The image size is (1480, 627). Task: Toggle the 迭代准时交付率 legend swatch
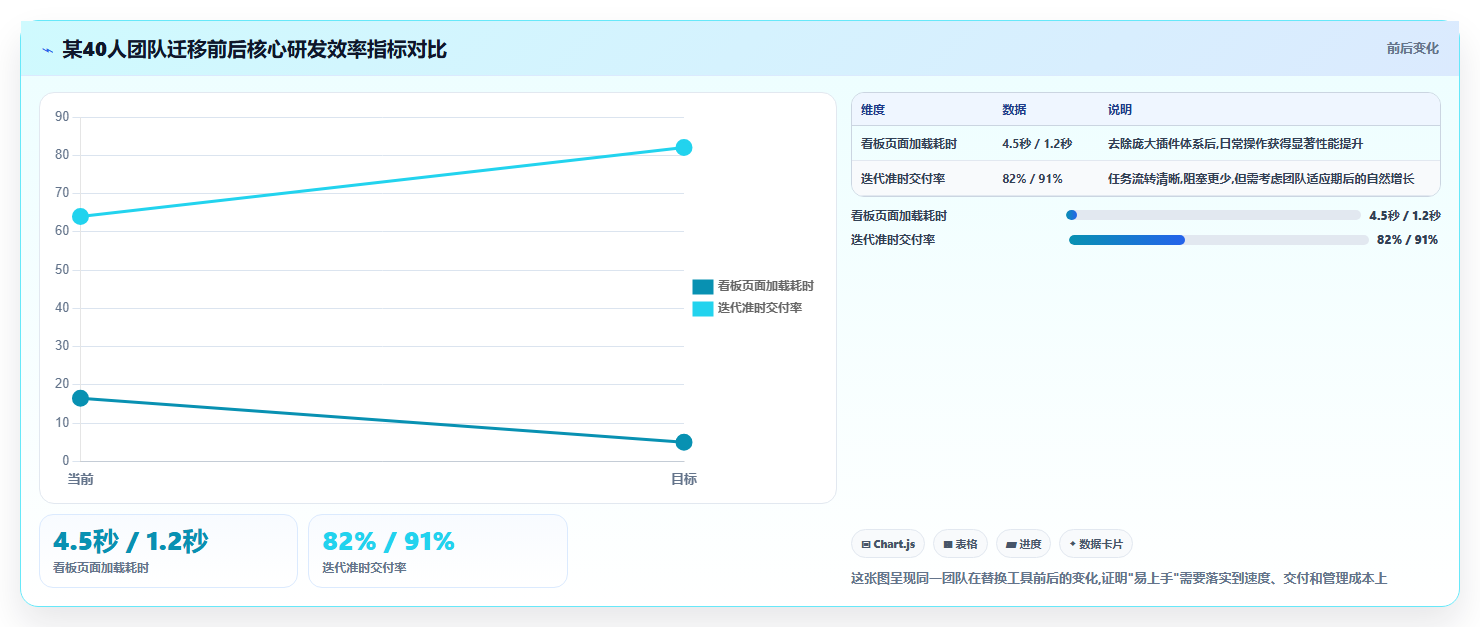point(703,308)
